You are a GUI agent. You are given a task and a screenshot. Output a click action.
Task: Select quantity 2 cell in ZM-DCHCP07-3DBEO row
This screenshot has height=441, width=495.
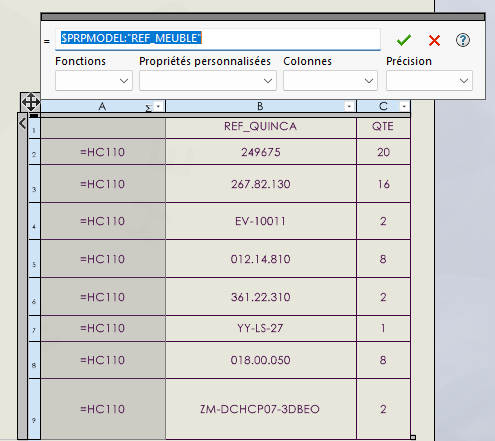[383, 409]
